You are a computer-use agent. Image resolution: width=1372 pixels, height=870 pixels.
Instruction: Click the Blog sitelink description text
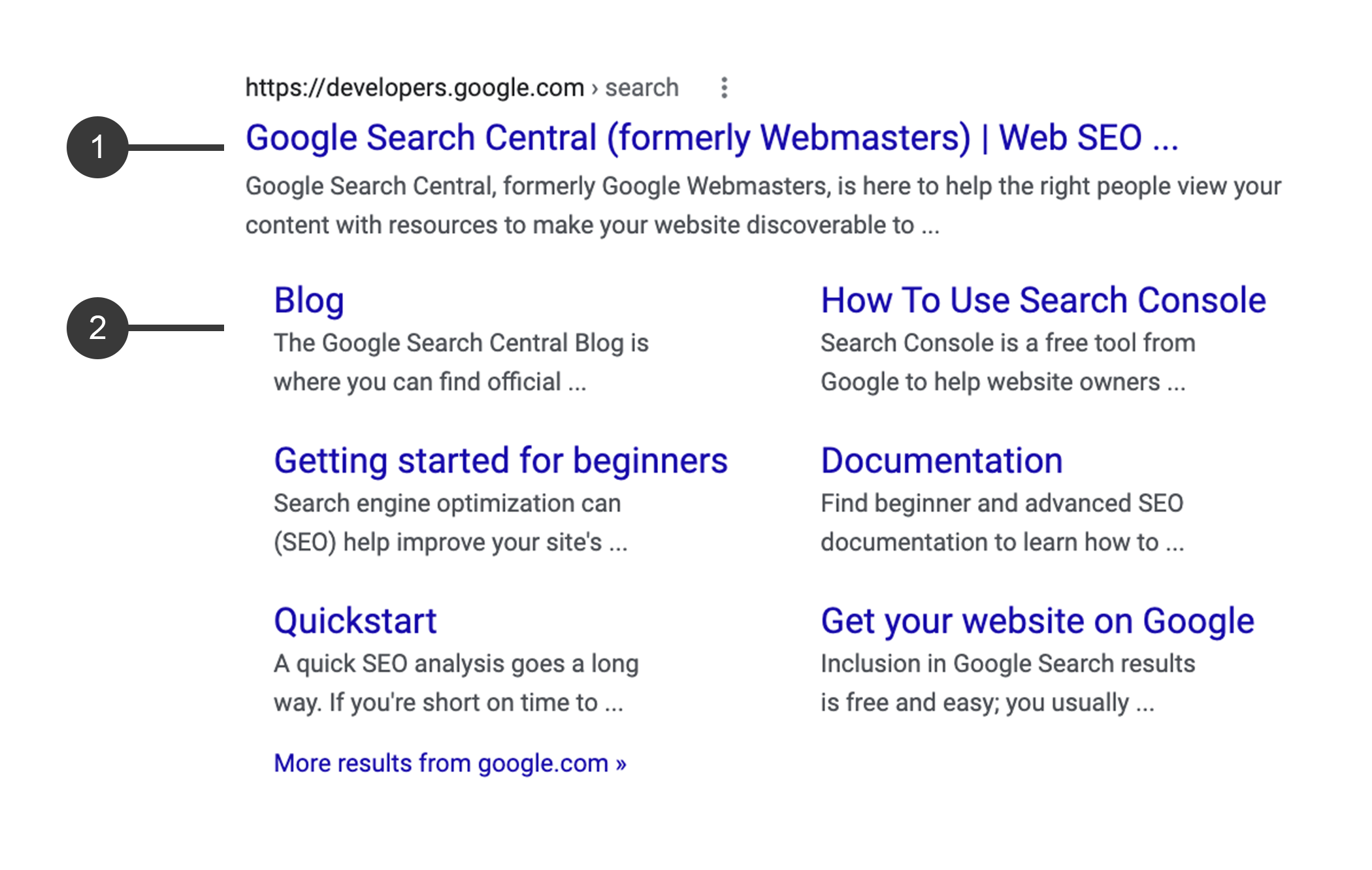(461, 362)
